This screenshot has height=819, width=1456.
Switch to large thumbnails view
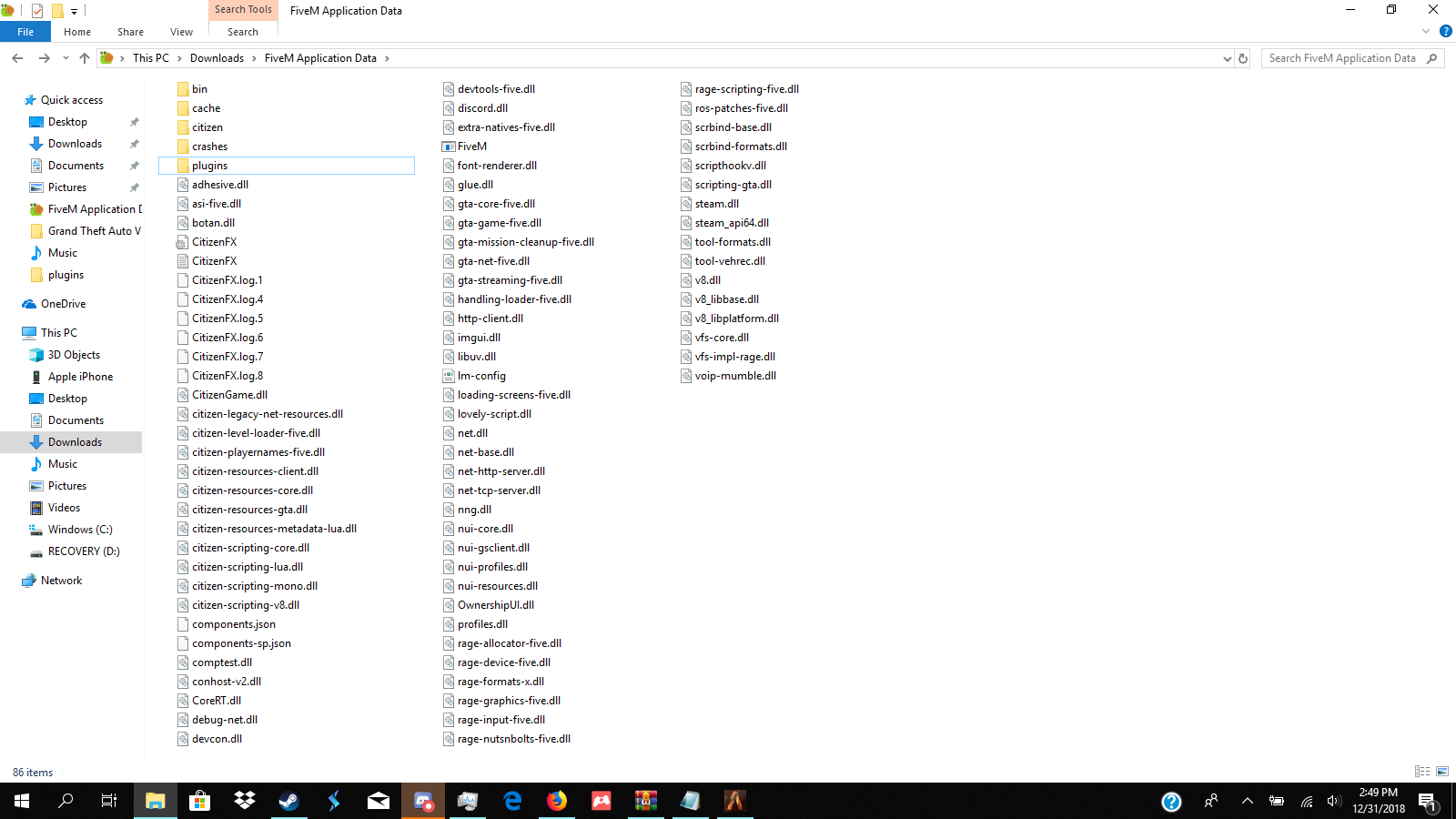pos(1442,772)
